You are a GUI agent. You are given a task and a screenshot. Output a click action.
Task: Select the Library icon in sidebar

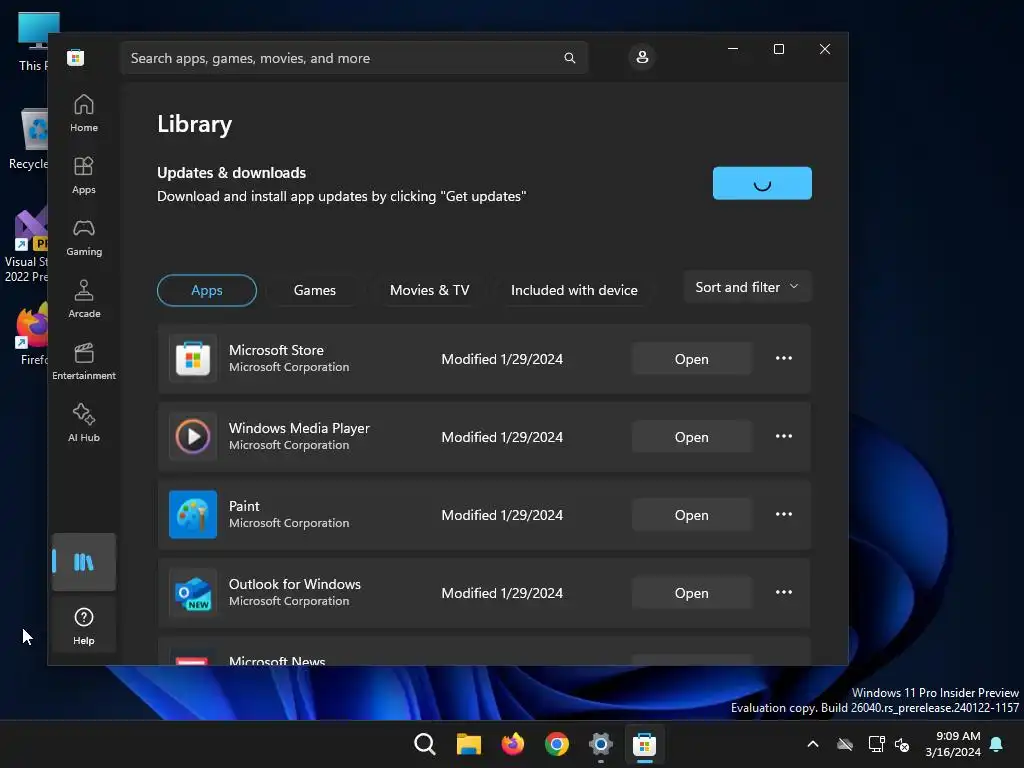[84, 562]
